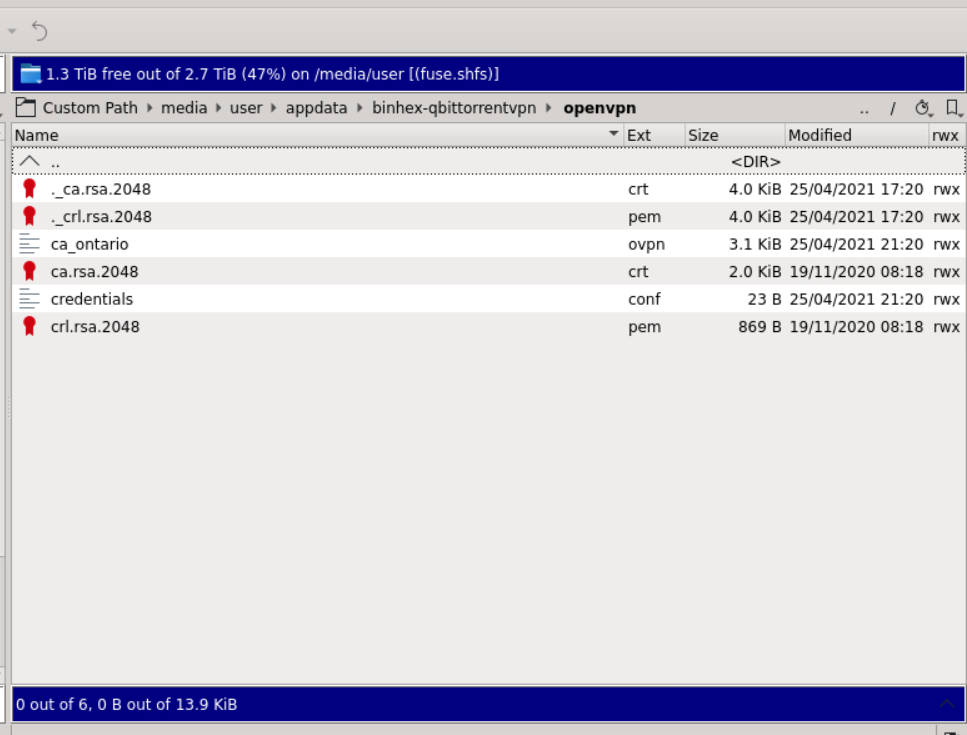The width and height of the screenshot is (967, 735).
Task: Select the '..' parent directory entry
Action: point(488,162)
